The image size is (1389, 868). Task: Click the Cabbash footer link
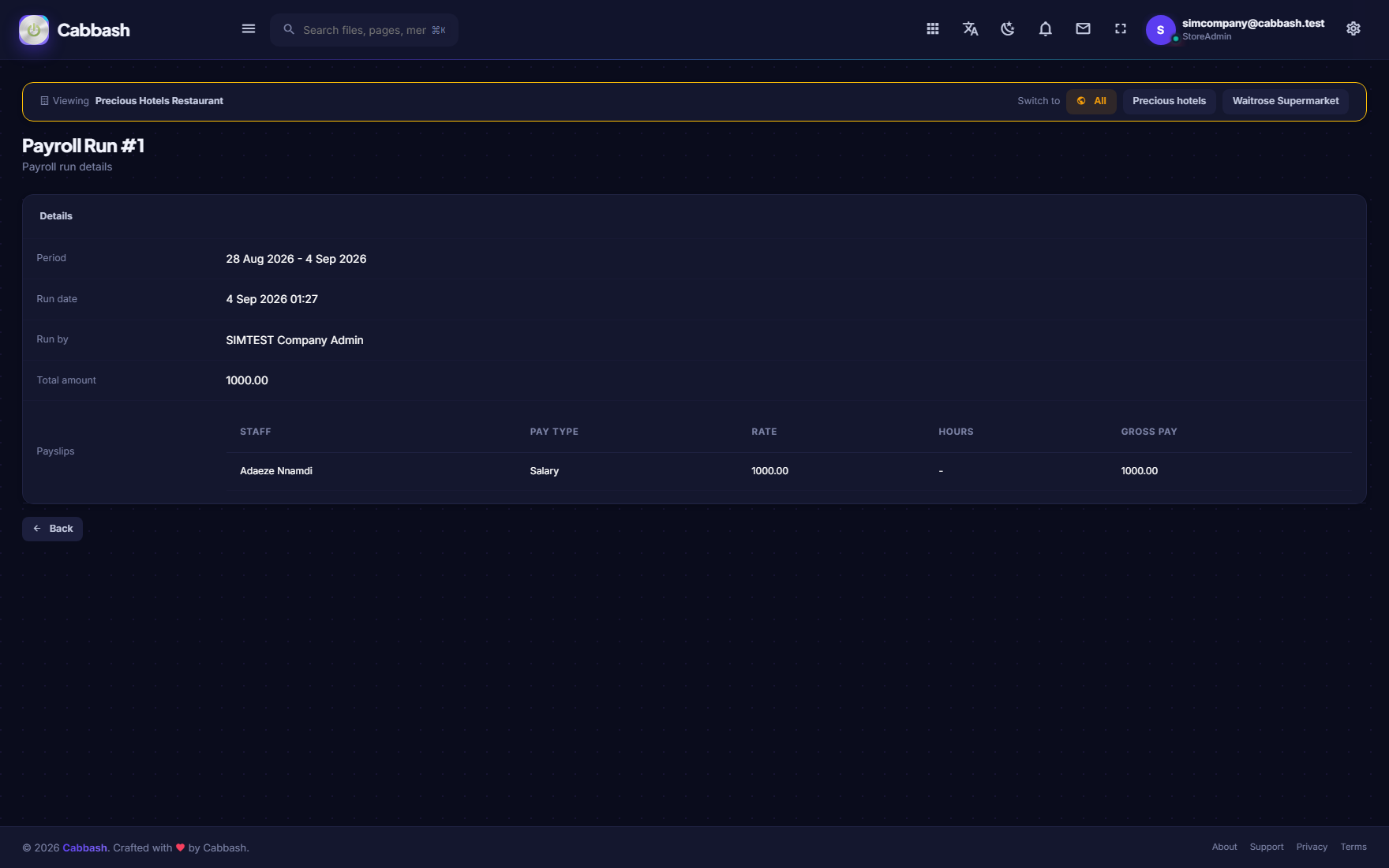[x=85, y=847]
